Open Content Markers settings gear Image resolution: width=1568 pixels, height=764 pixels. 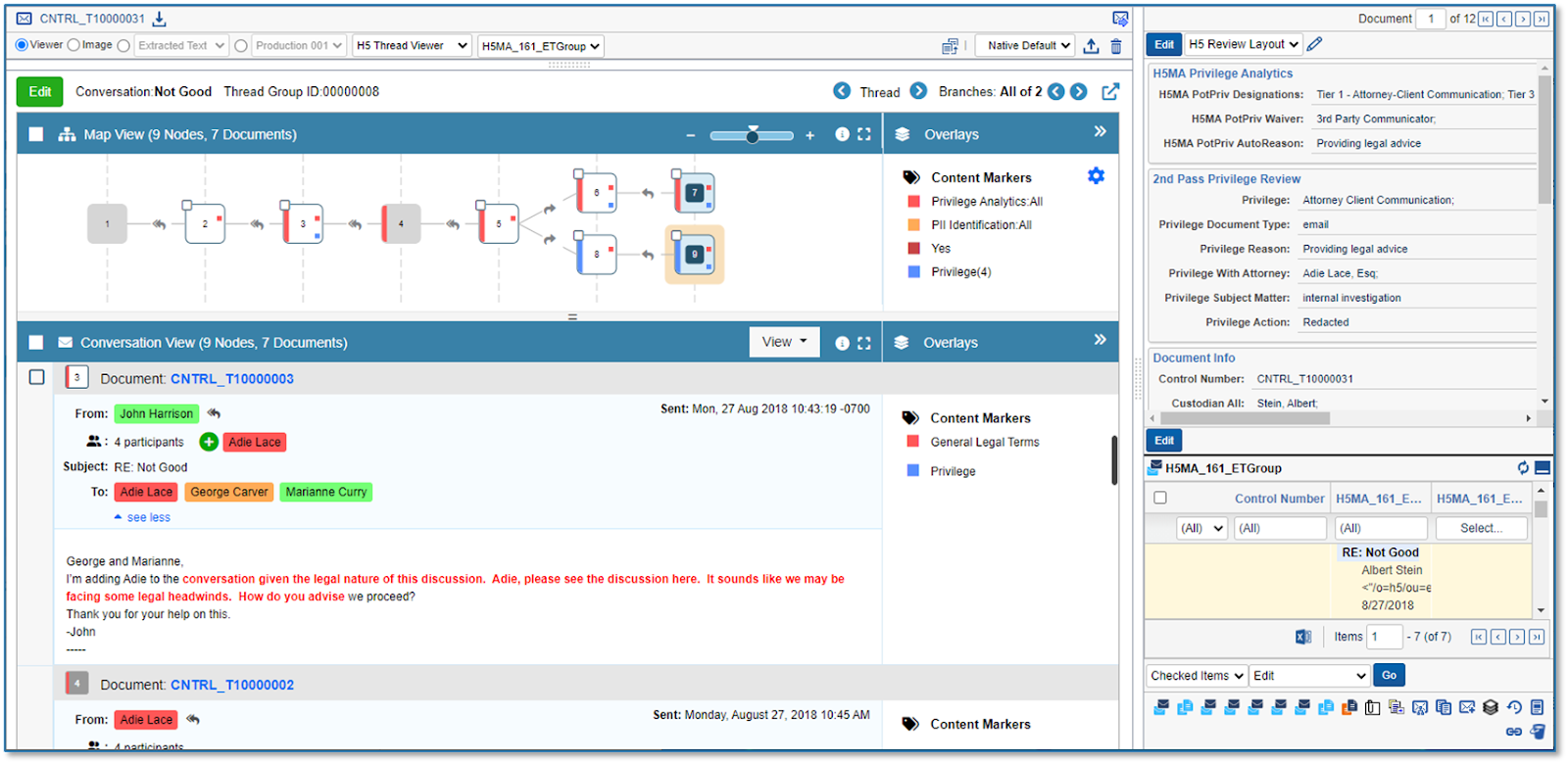[x=1096, y=176]
